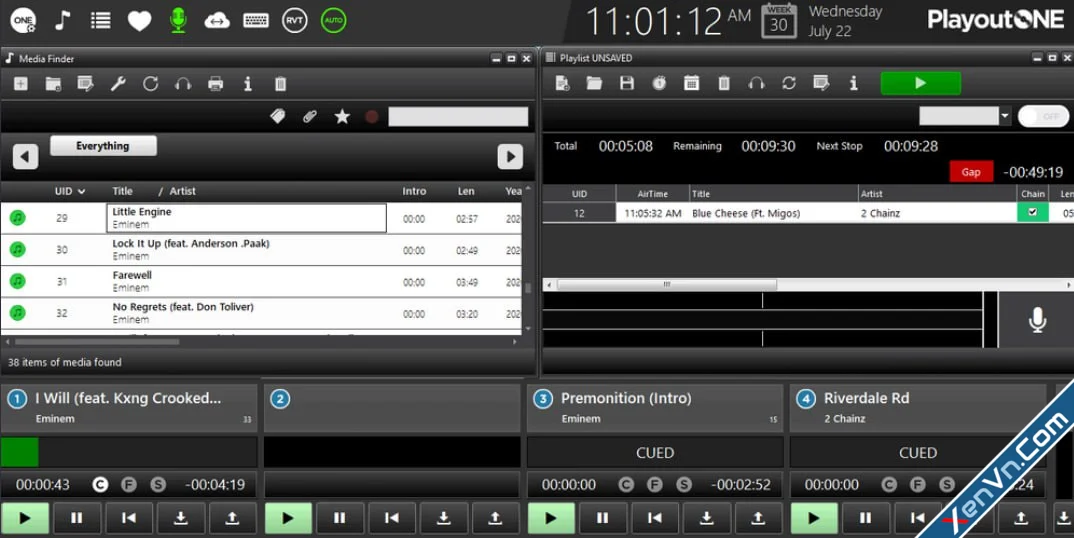The height and width of the screenshot is (538, 1074).
Task: Play deck 3 Premonition (Intro)
Action: 551,518
